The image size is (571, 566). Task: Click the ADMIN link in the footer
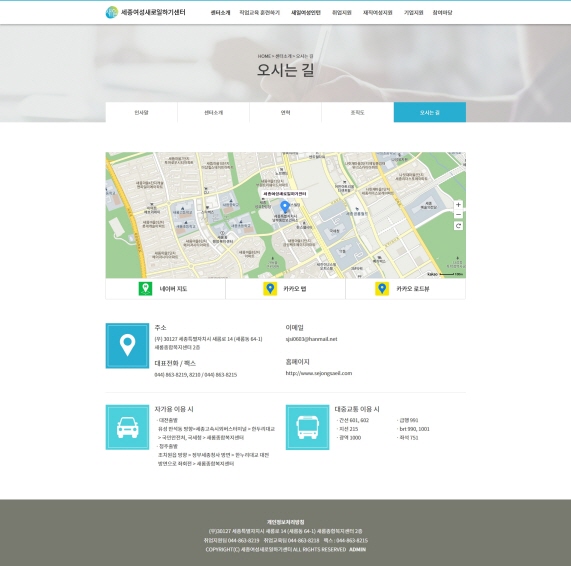tap(357, 549)
